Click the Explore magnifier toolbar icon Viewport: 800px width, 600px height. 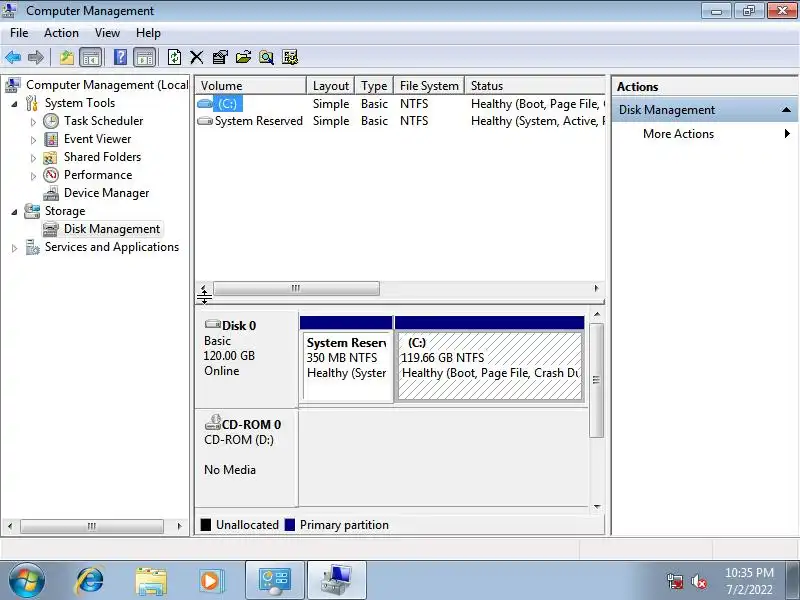[266, 57]
